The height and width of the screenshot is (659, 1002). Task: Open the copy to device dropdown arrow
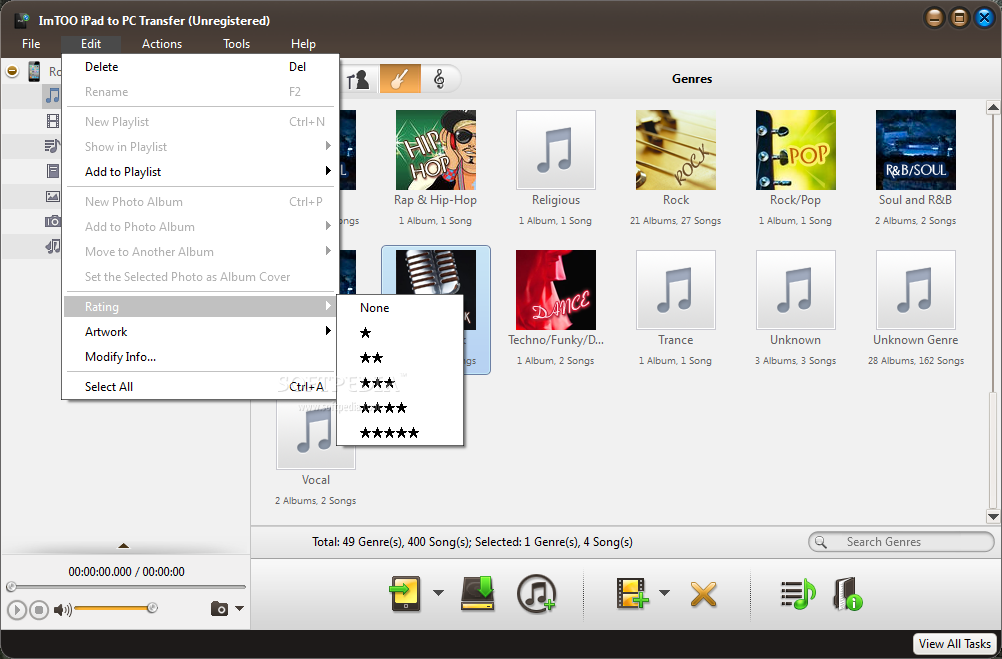pyautogui.click(x=438, y=593)
